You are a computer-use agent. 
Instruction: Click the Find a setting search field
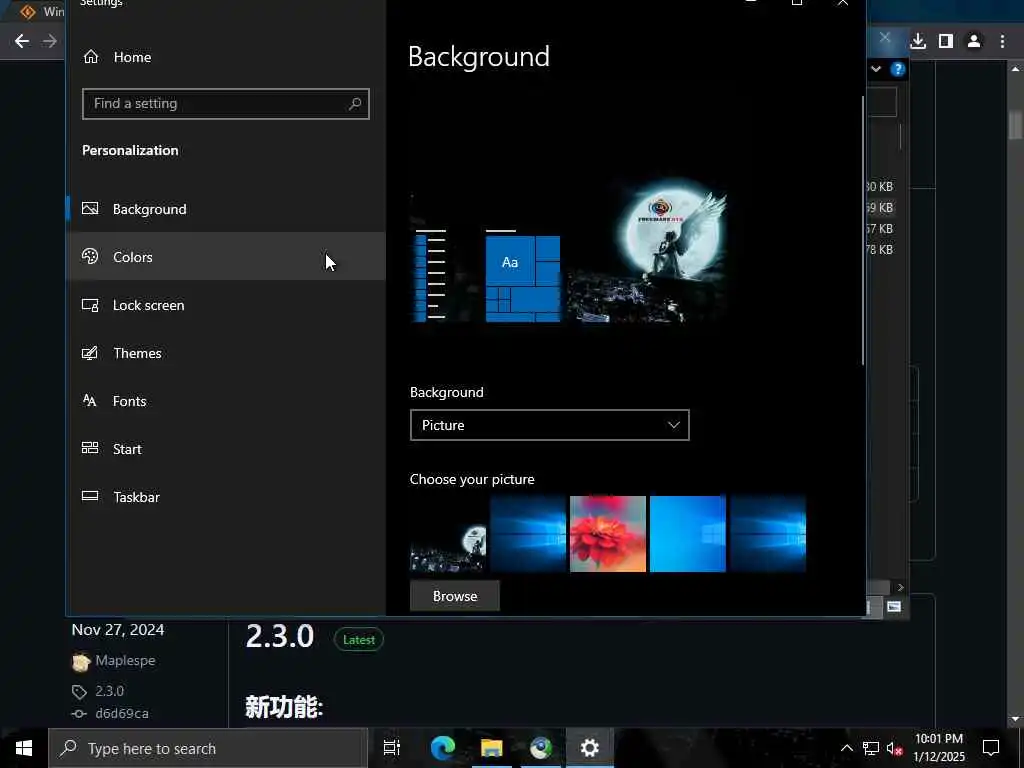point(225,104)
